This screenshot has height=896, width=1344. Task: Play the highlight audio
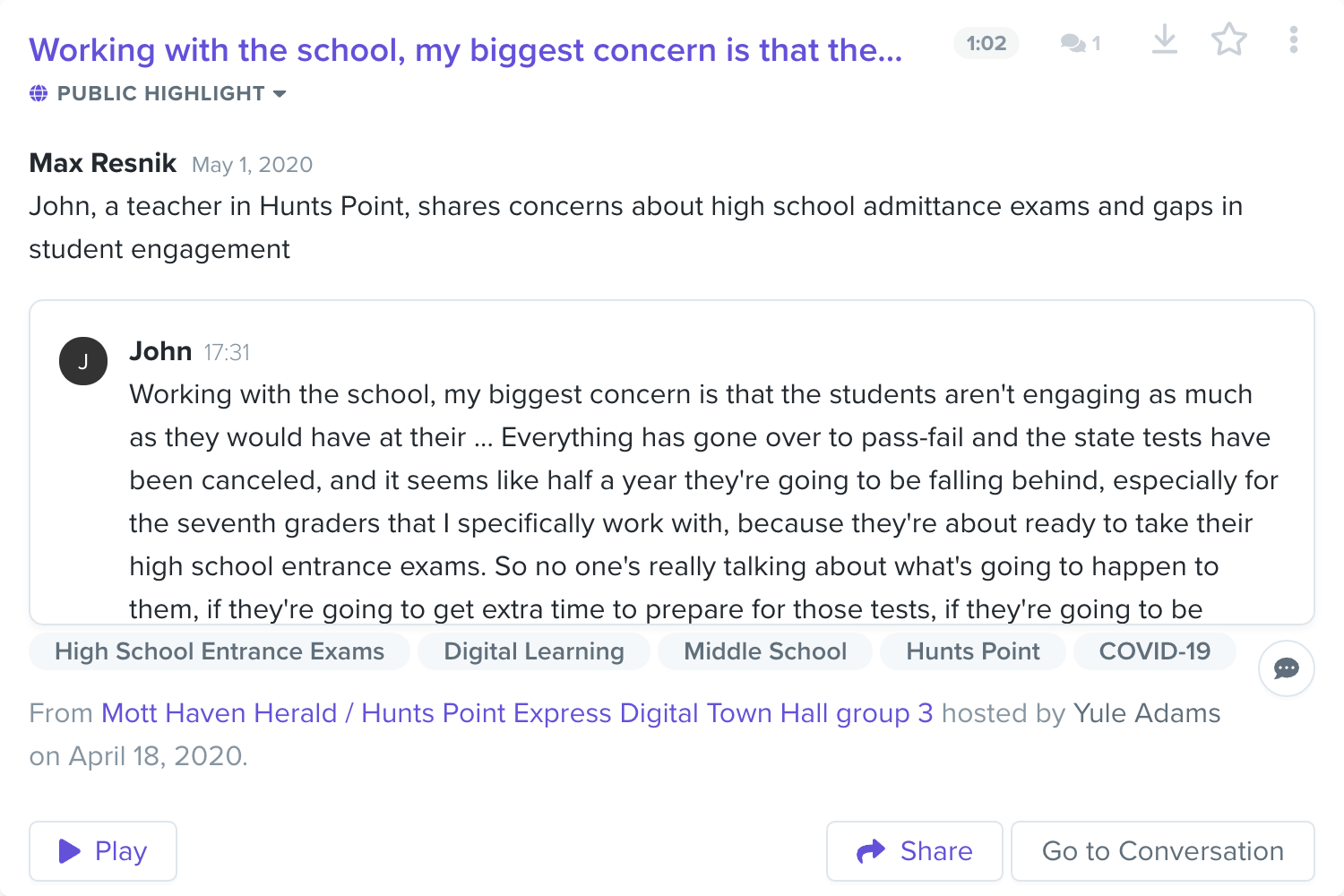[103, 851]
